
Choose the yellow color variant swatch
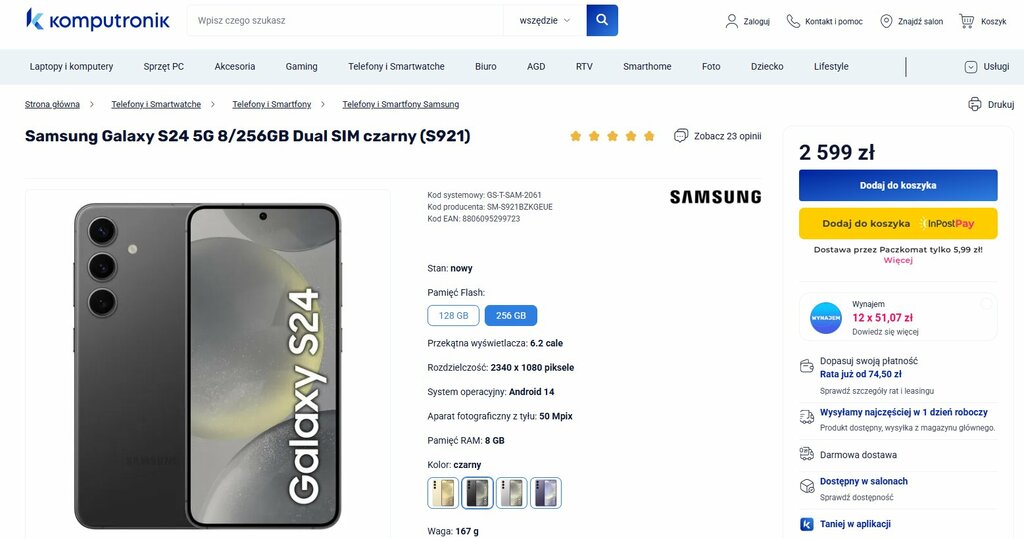click(443, 493)
